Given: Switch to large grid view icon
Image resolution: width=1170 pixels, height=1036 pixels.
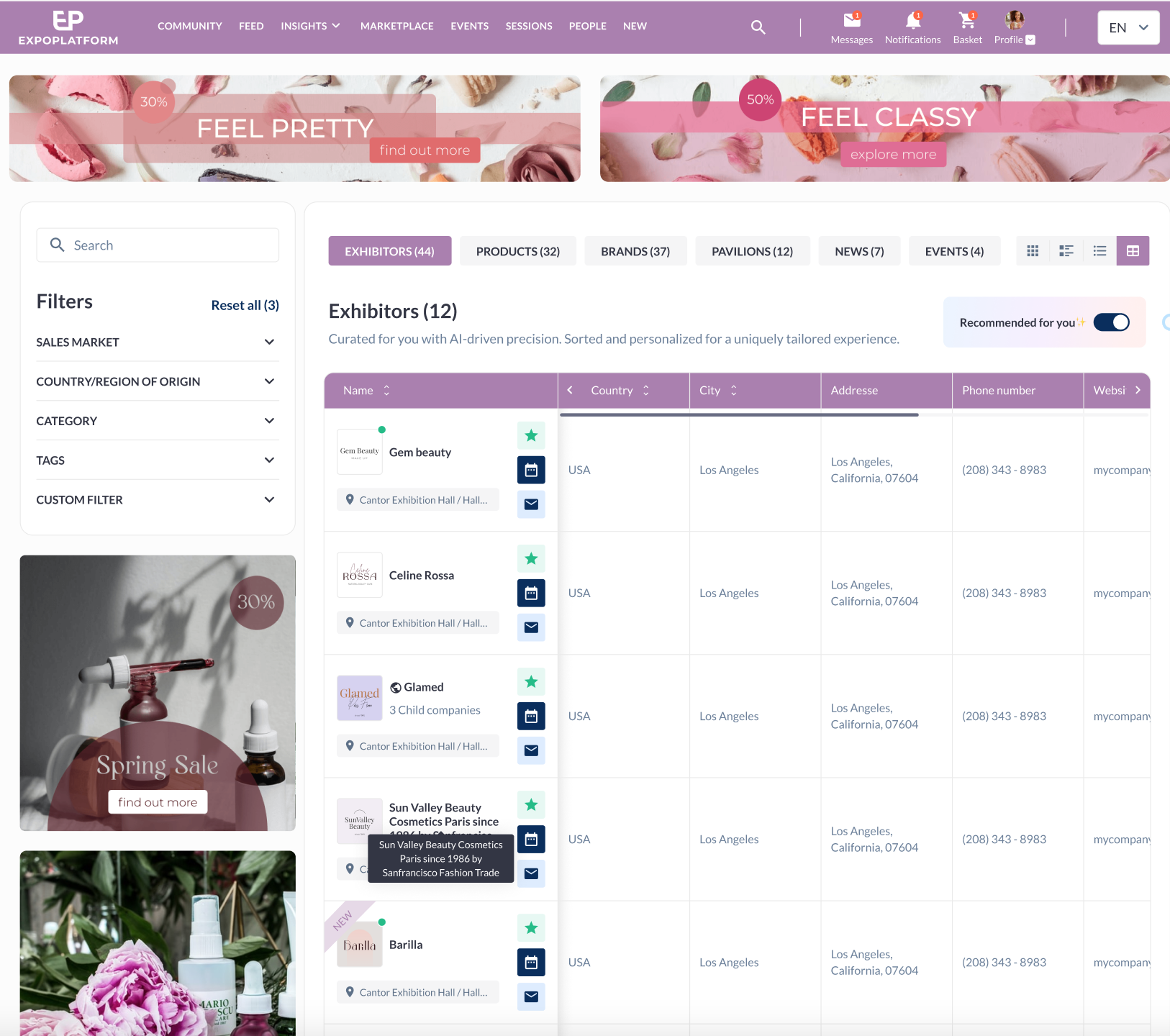Looking at the screenshot, I should pyautogui.click(x=1033, y=251).
